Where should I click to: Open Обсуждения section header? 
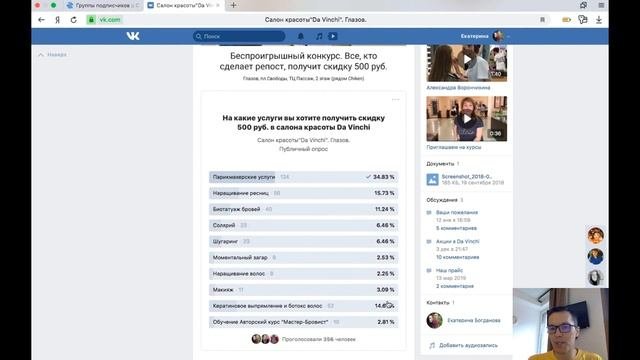pyautogui.click(x=442, y=200)
